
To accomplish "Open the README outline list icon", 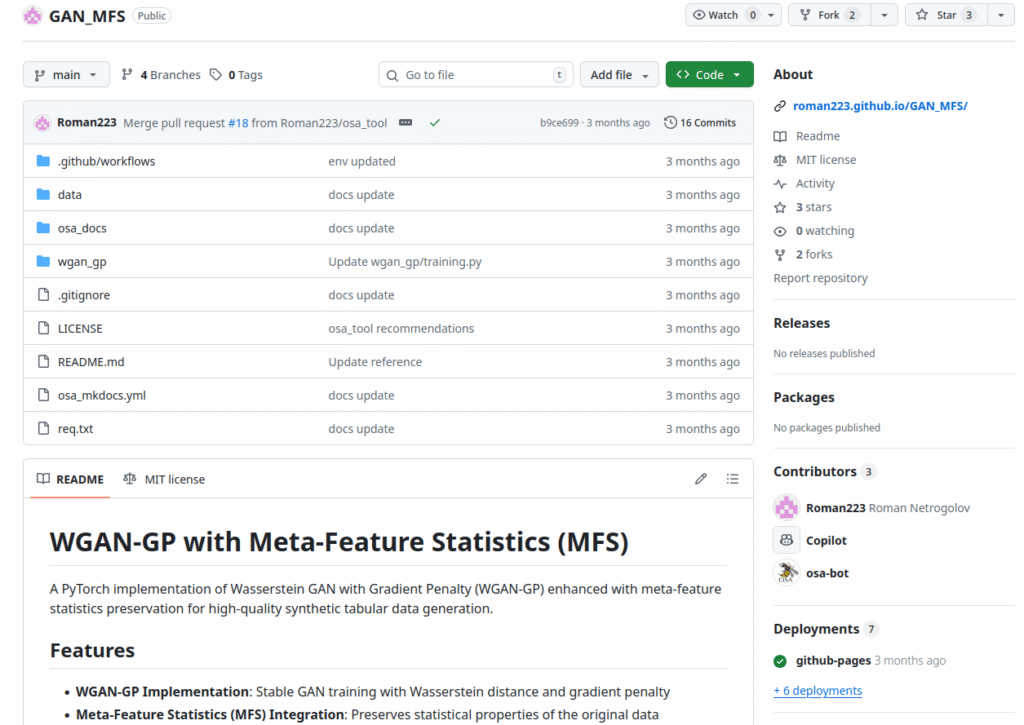I will coord(733,479).
